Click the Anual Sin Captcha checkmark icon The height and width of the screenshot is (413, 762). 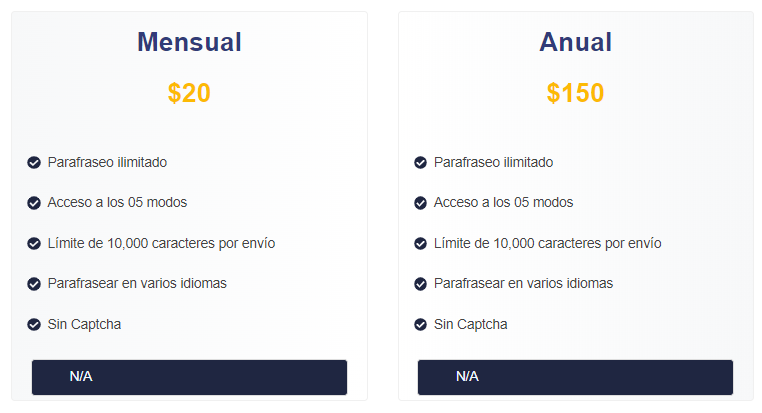tap(420, 324)
